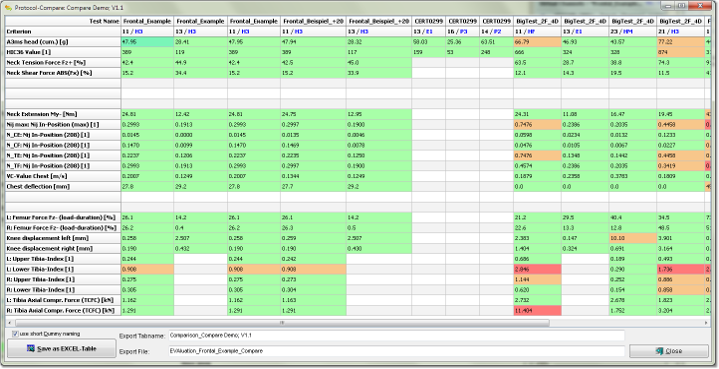
Task: Toggle use short Dummy naming checkbox
Action: coord(15,334)
